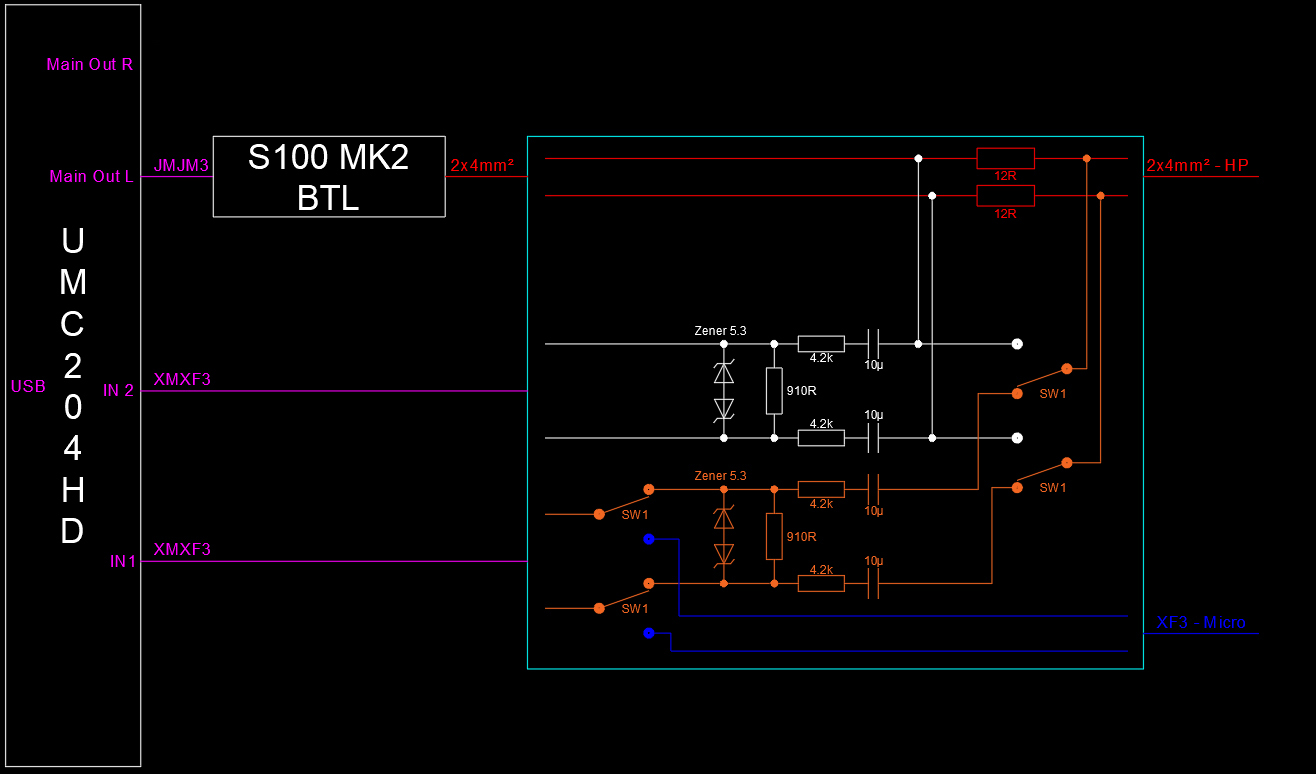
Task: Click the 2x4mm² - HP output label
Action: click(1198, 166)
